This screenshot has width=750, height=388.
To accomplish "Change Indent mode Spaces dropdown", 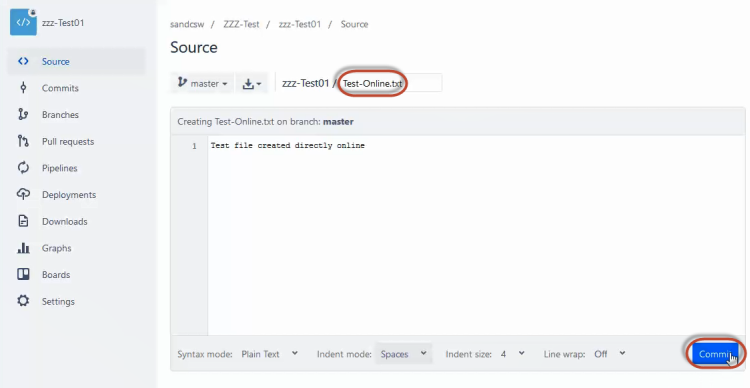I will (404, 354).
